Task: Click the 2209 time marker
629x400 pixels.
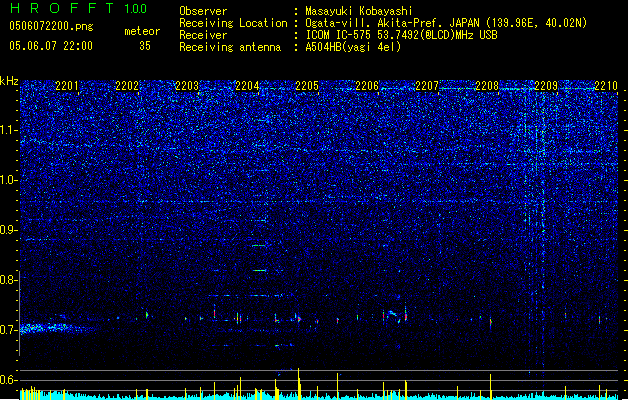Action: [x=546, y=86]
